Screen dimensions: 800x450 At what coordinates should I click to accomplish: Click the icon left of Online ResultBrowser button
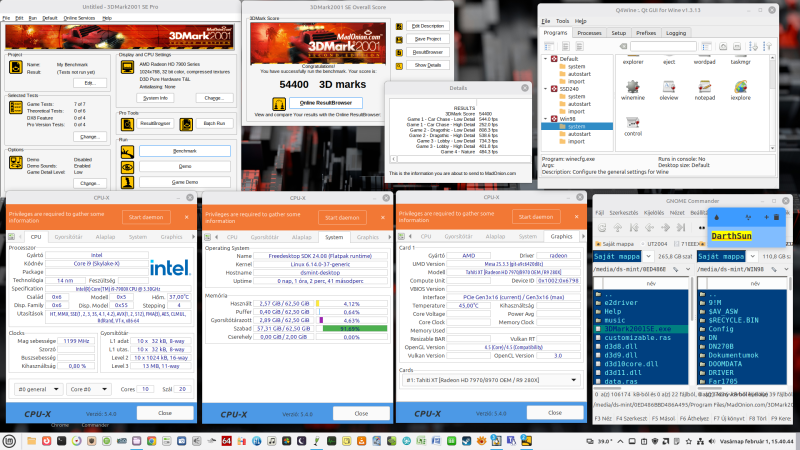[x=279, y=104]
